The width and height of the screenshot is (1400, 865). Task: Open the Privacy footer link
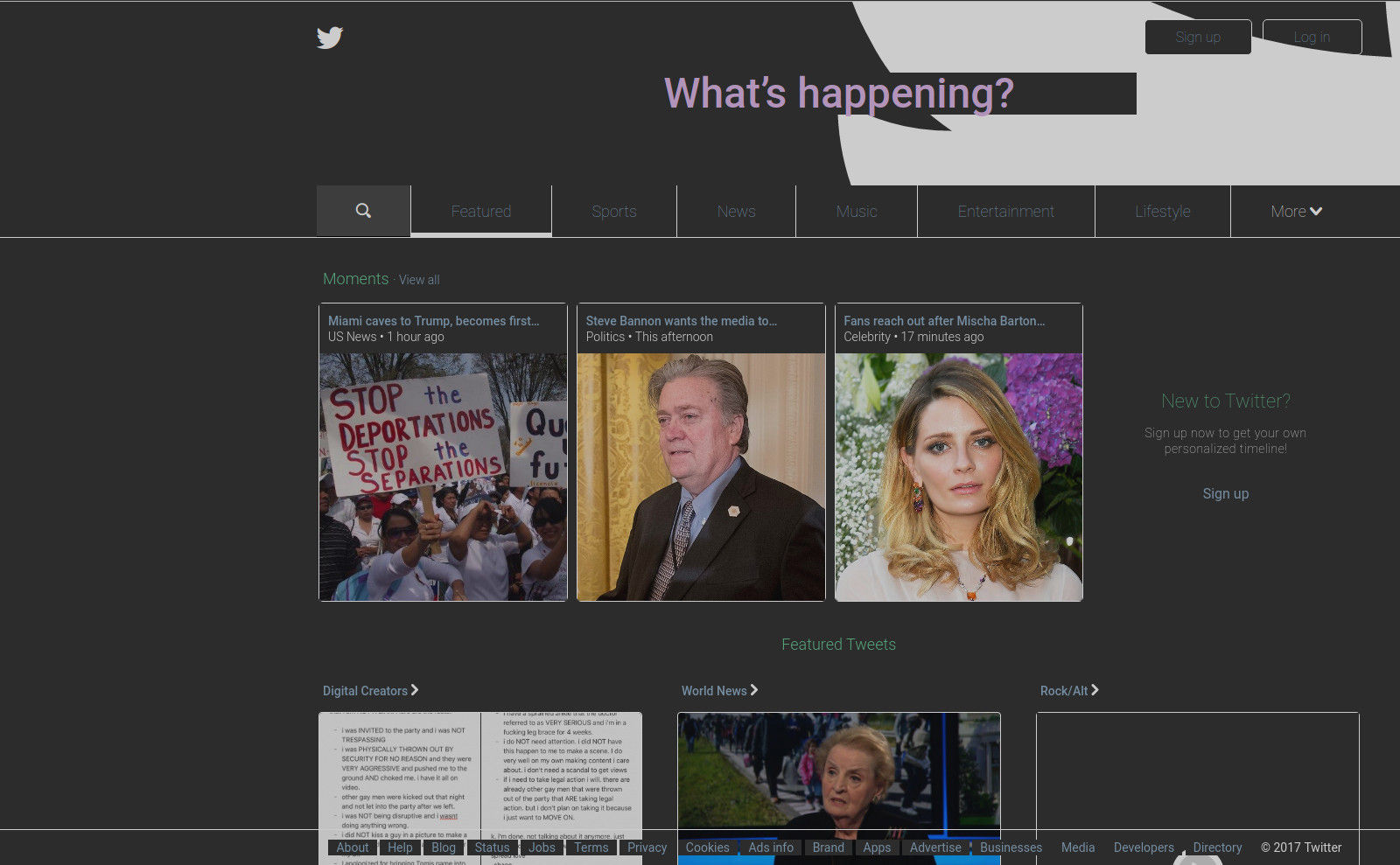point(647,848)
